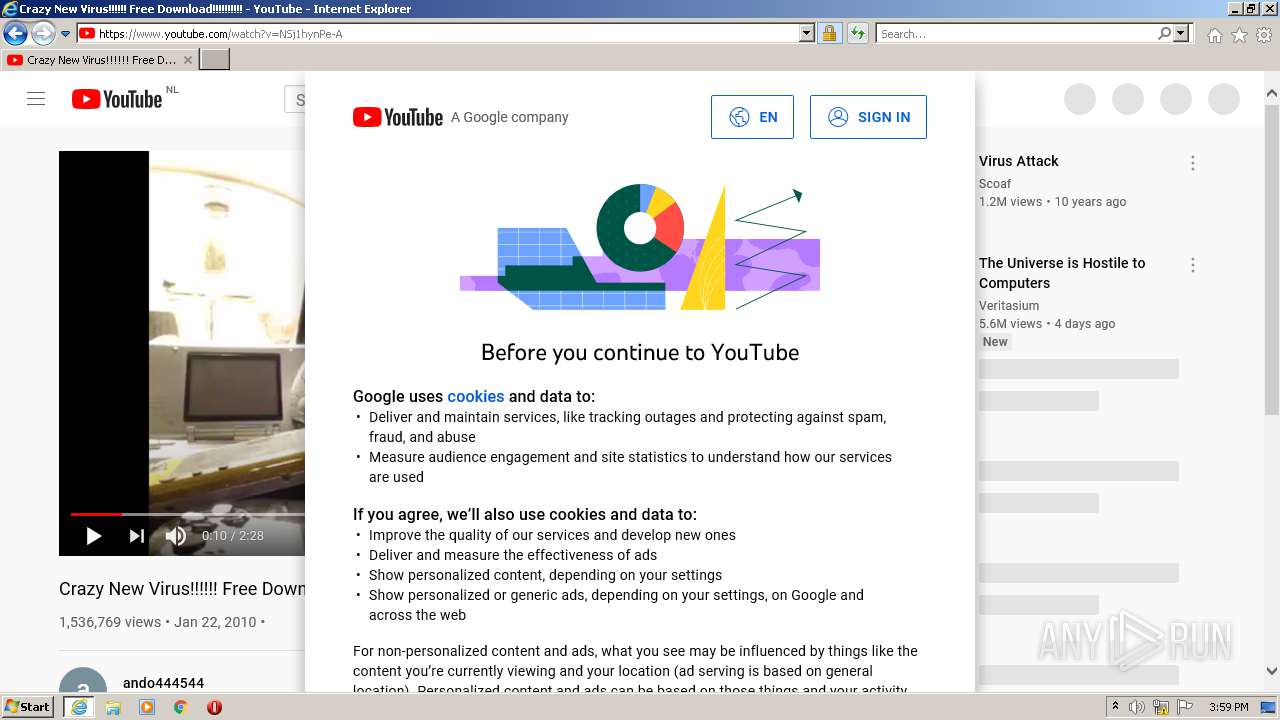Click the system tray volume icon
The width and height of the screenshot is (1280, 720).
click(1137, 707)
